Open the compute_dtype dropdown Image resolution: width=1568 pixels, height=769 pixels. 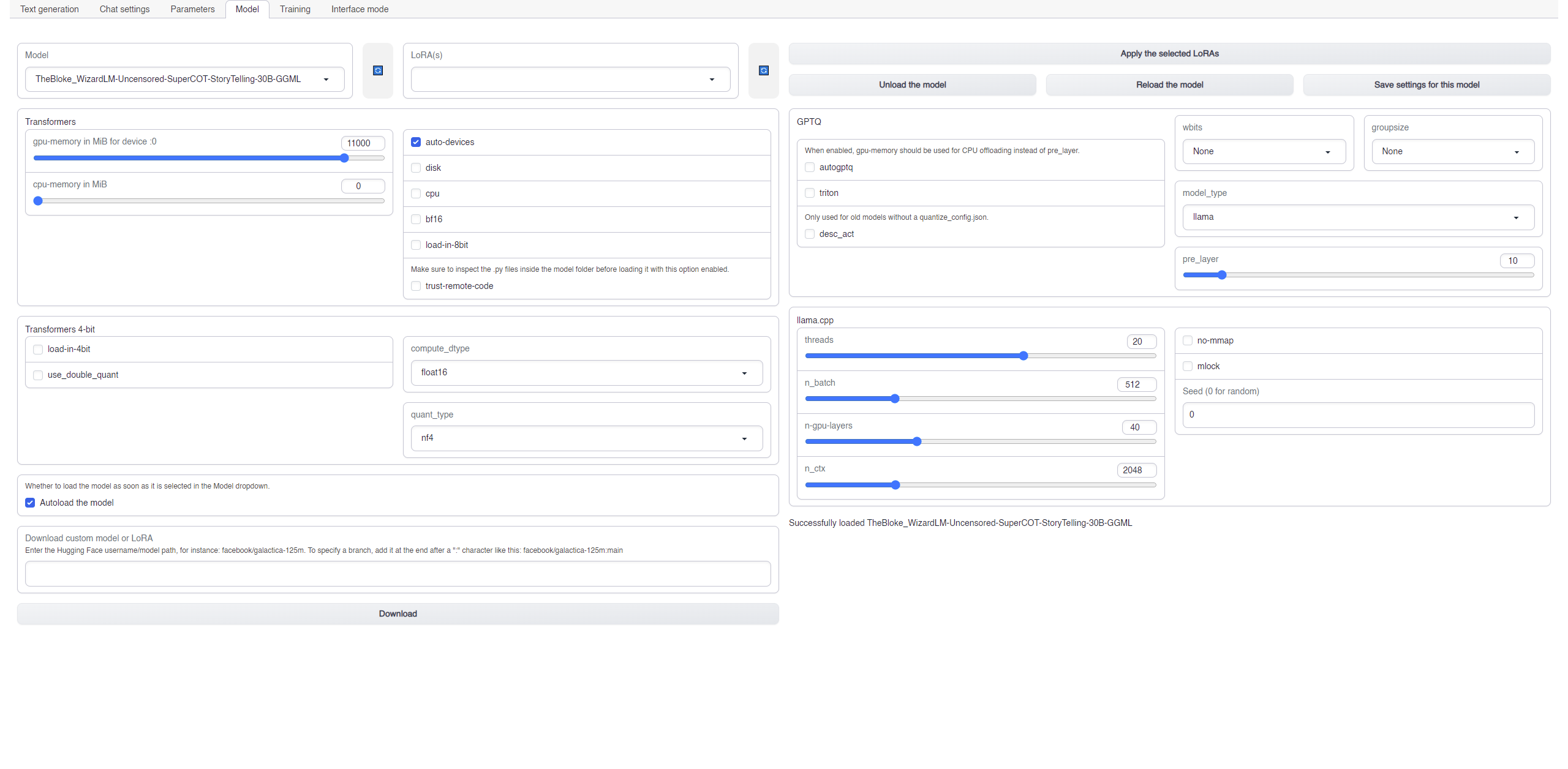pos(586,372)
